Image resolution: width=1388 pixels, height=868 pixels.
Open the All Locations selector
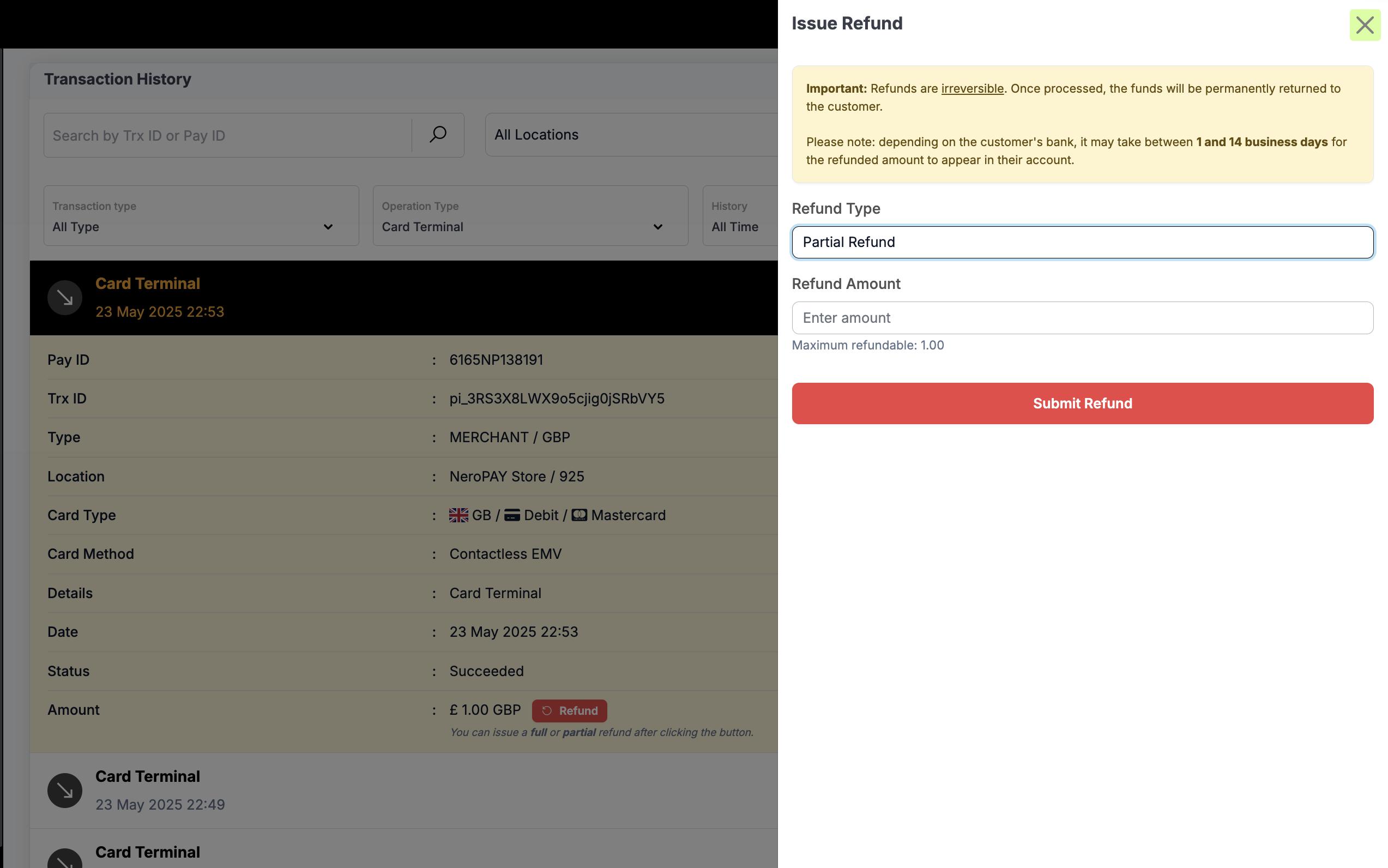(x=631, y=135)
